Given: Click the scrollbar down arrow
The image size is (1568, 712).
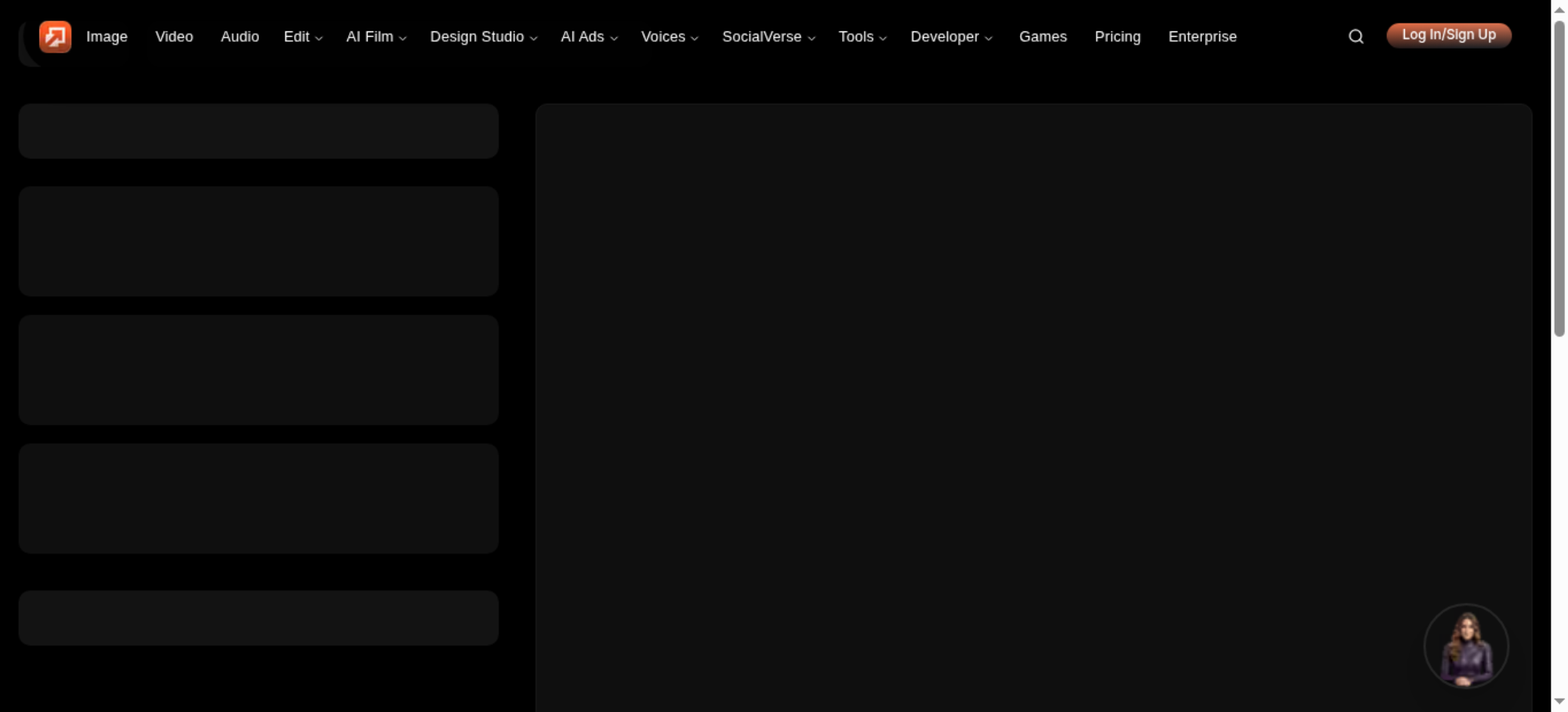Looking at the screenshot, I should pyautogui.click(x=1559, y=701).
